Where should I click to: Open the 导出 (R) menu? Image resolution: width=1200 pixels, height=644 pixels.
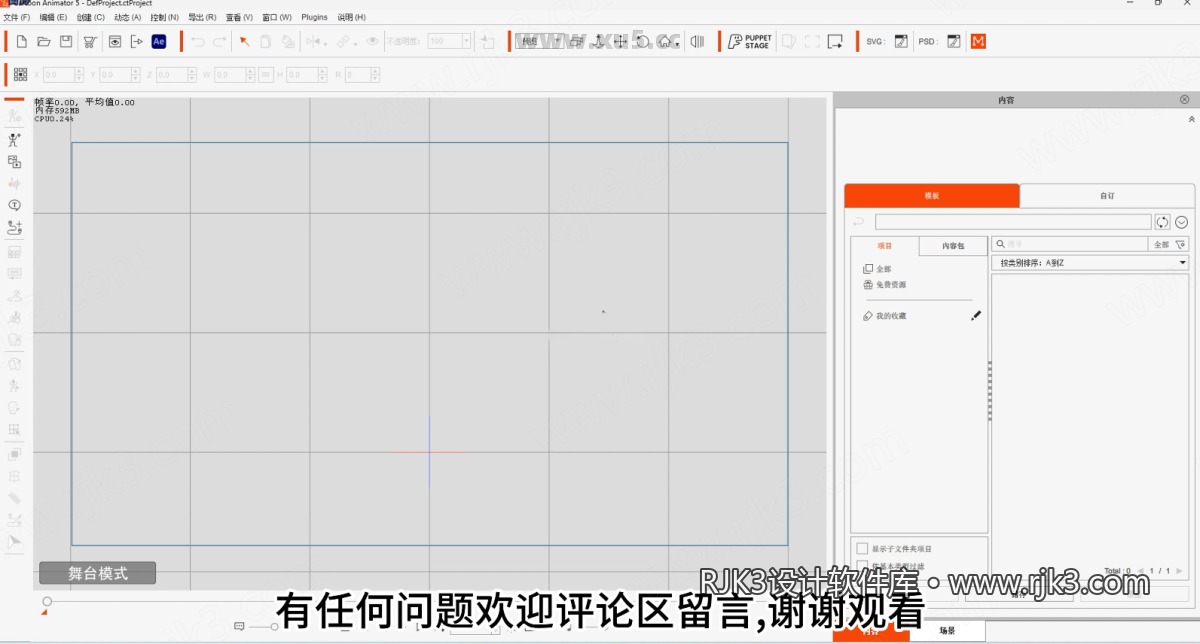(x=203, y=18)
